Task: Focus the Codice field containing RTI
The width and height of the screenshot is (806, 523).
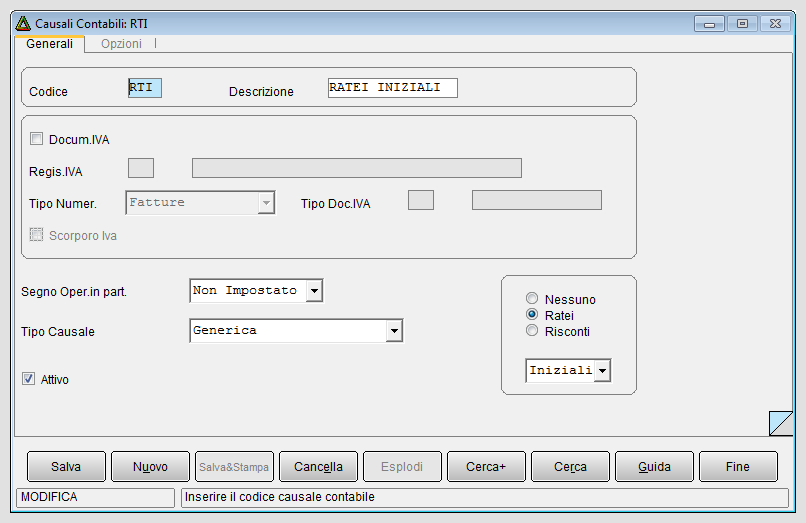Action: (145, 88)
